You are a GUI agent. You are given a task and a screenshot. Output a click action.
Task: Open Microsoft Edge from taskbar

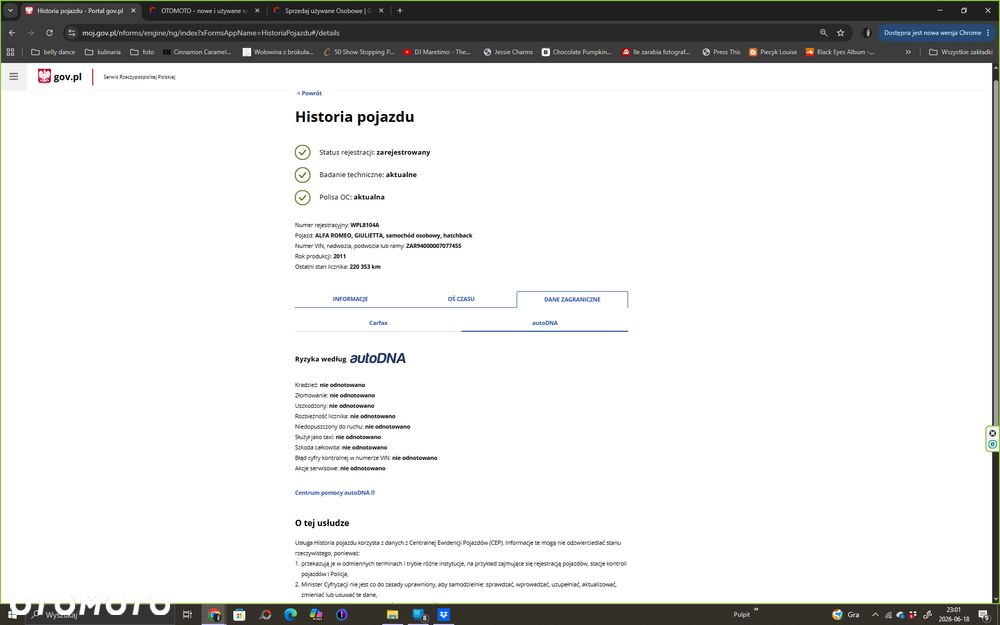(x=290, y=615)
